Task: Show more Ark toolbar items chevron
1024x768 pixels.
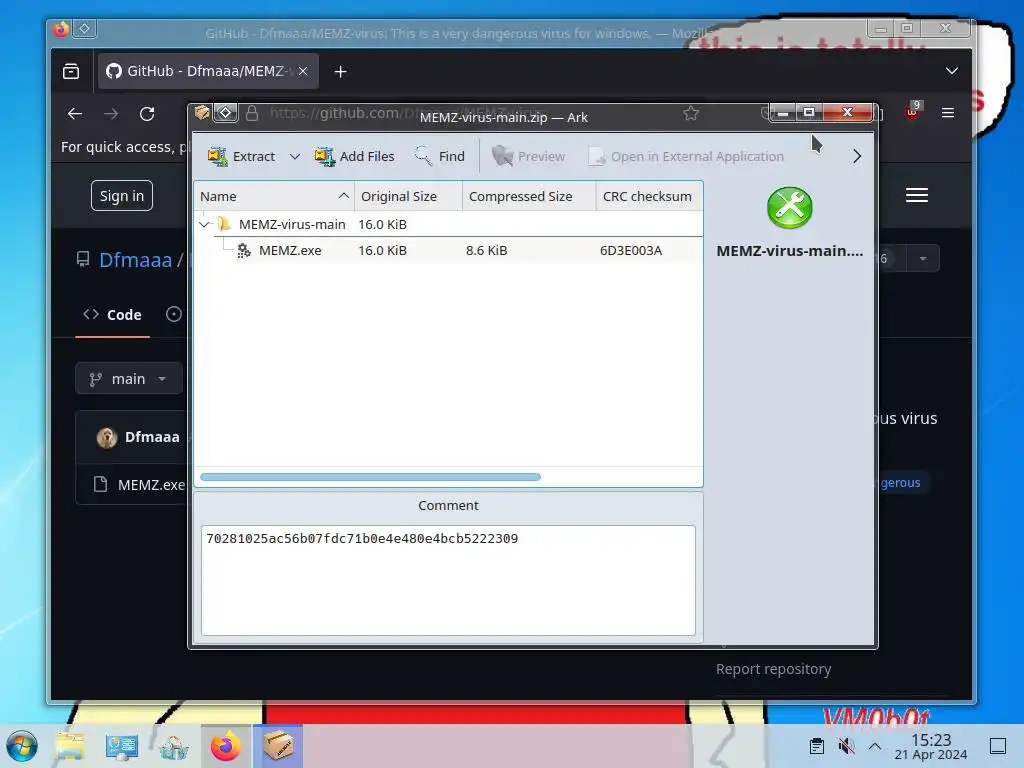Action: point(857,156)
